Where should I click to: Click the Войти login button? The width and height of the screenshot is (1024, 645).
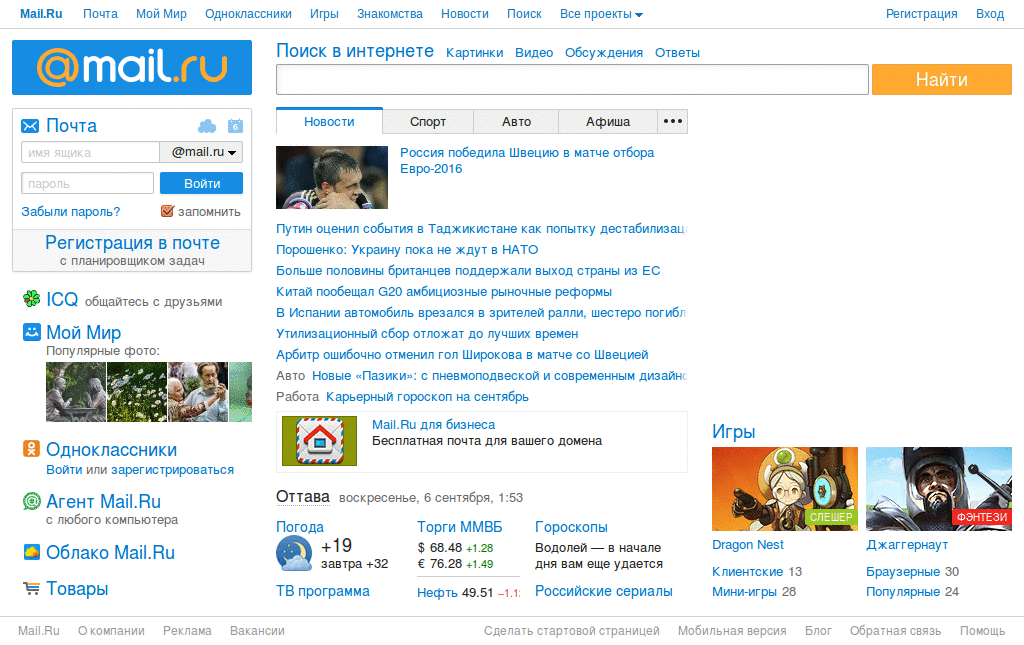[202, 183]
